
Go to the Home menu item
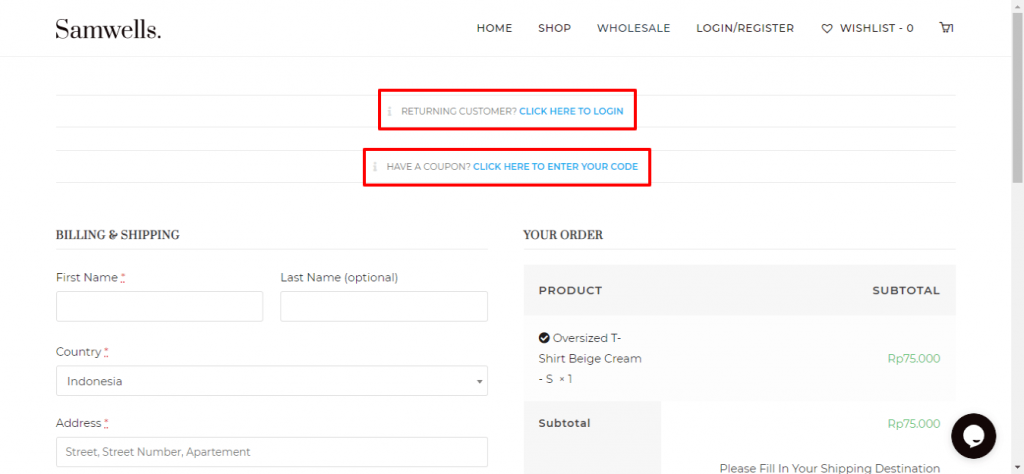(494, 28)
